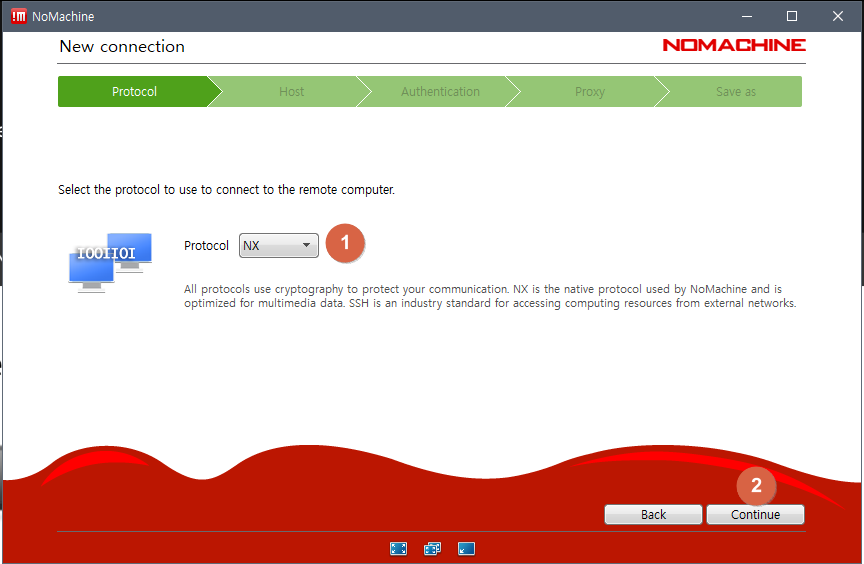Minimize the NoMachine window
Viewport: 864px width, 564px height.
[747, 16]
